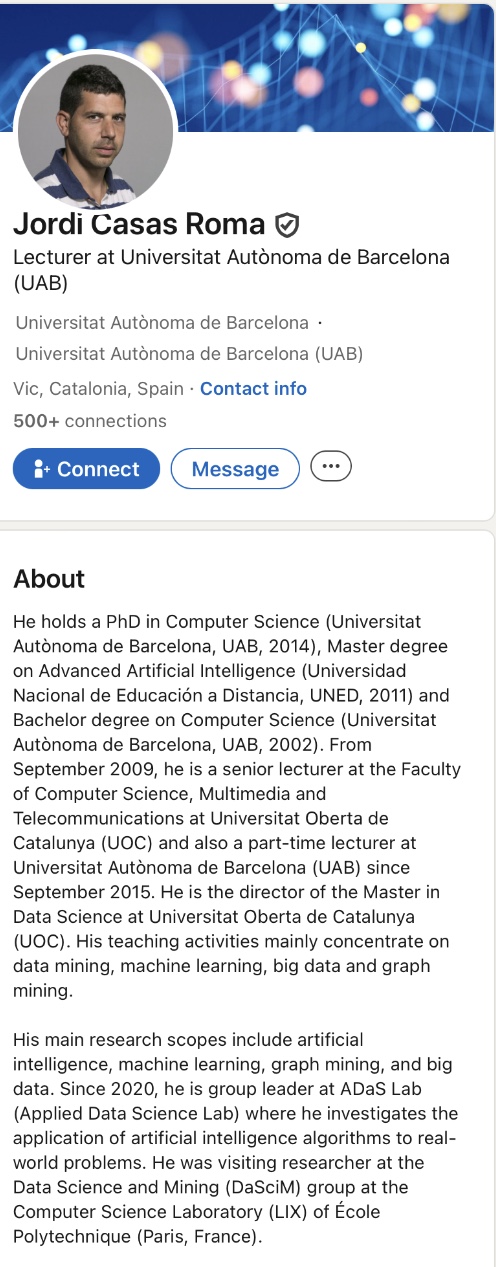Click the location Vic, Catalonia, Spain
496x1267 pixels.
click(x=98, y=389)
